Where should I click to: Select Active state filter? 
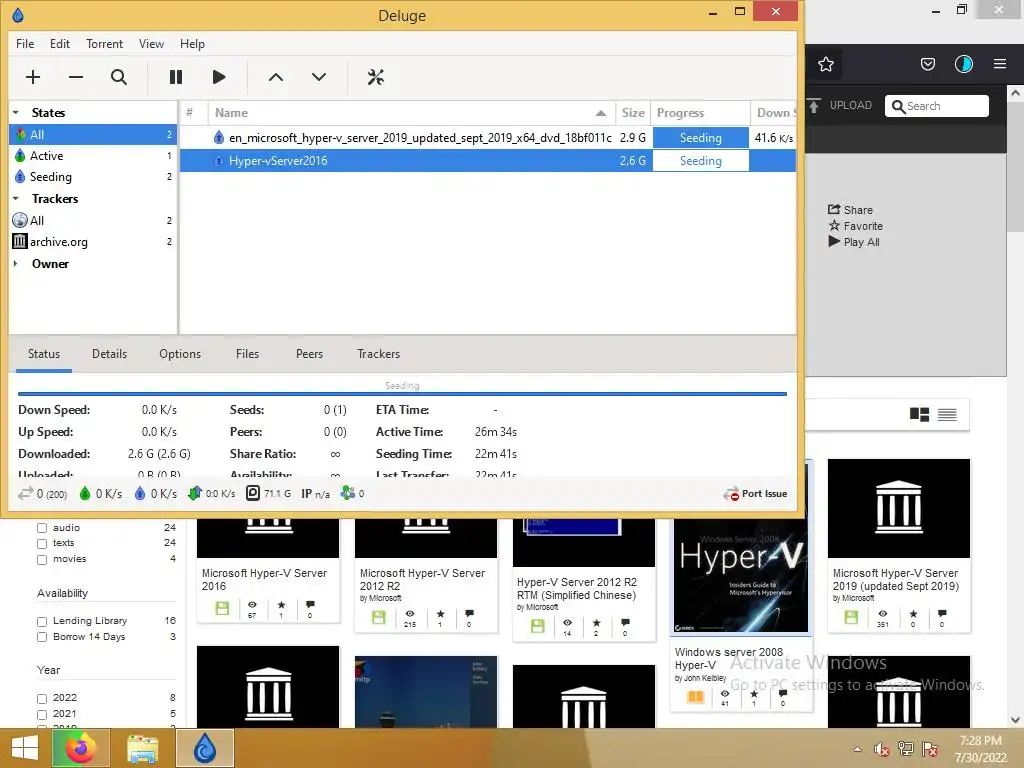click(x=93, y=155)
